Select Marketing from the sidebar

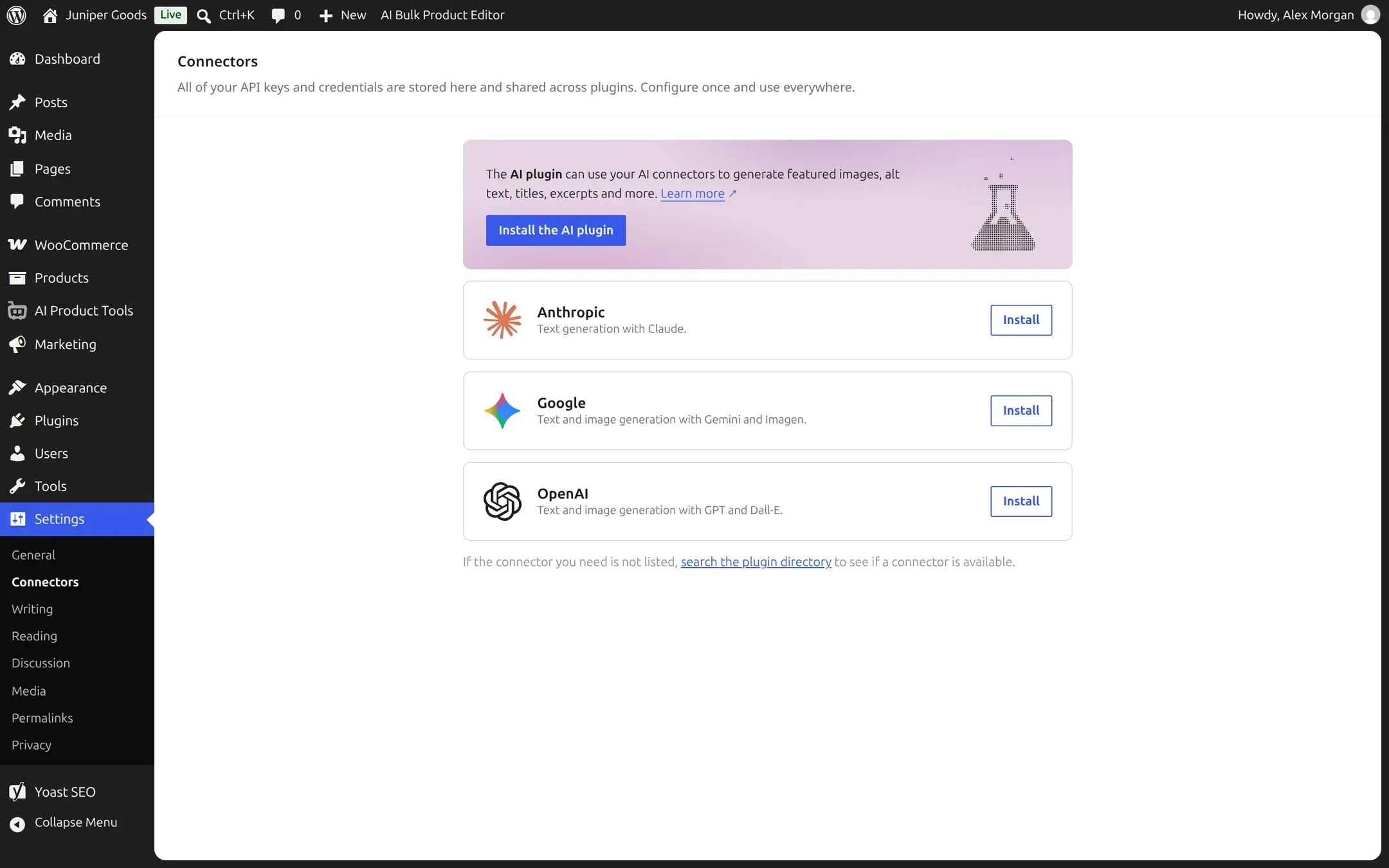tap(66, 344)
